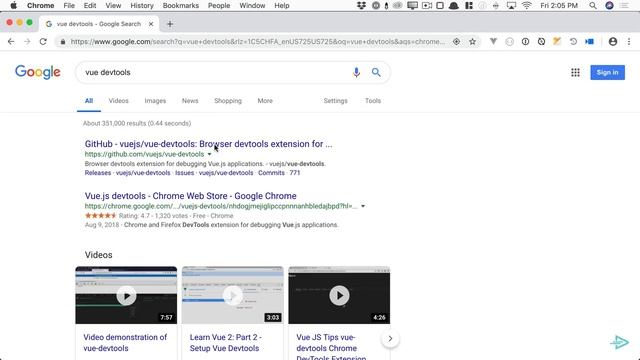Click the Vue devtools extension icon in toolbar
Image resolution: width=640 pixels, height=360 pixels.
[x=493, y=42]
